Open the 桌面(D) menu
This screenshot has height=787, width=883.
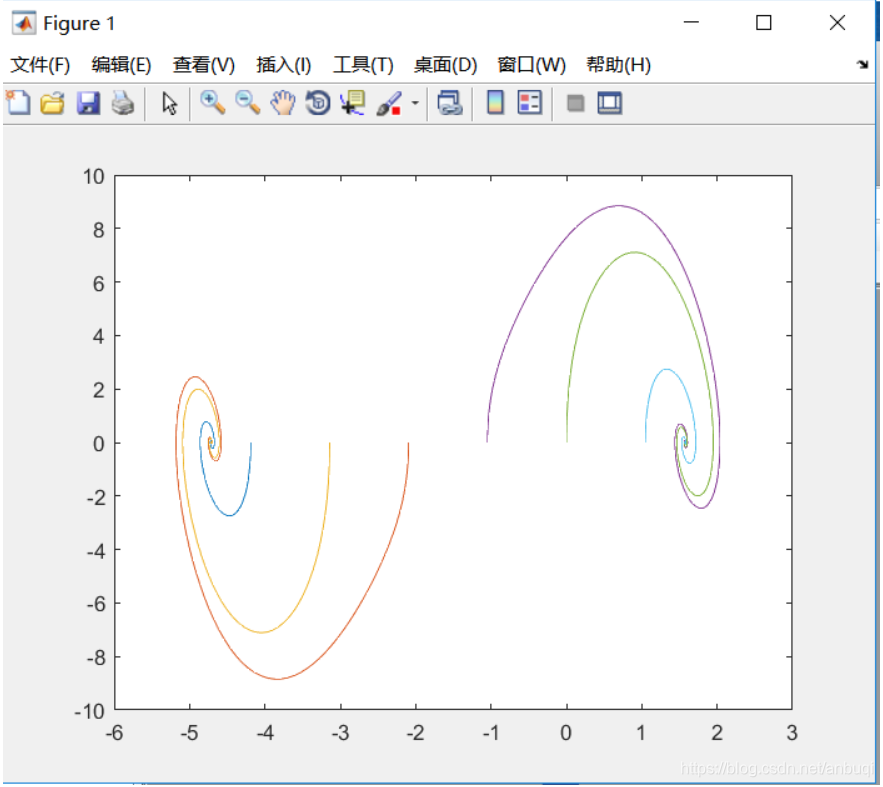click(445, 65)
